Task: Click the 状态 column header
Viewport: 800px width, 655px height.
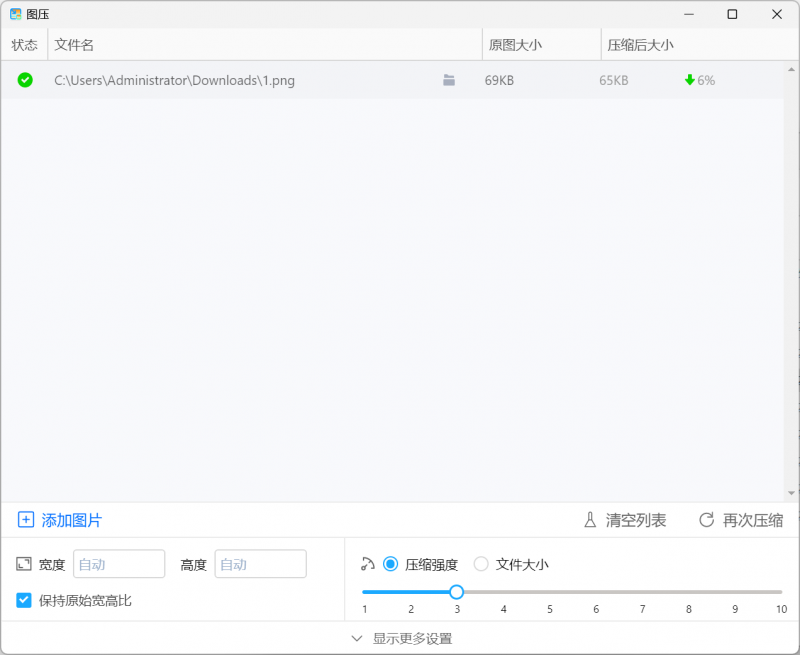Action: pyautogui.click(x=24, y=44)
